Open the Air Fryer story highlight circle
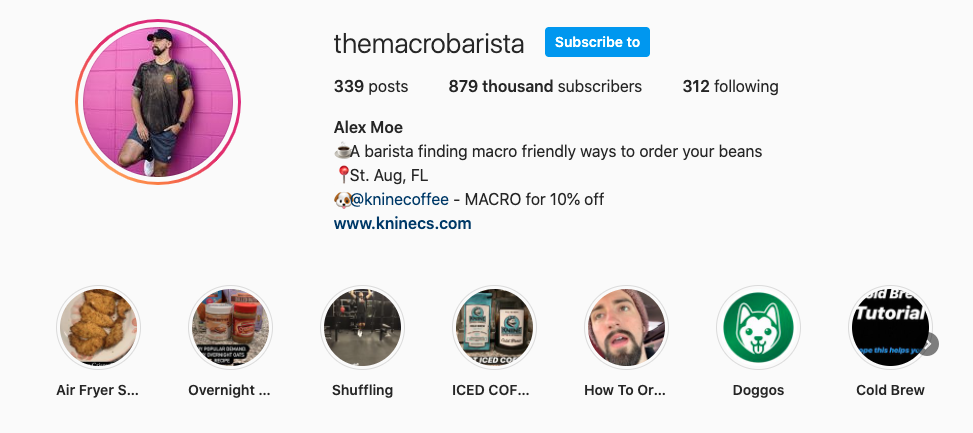 coord(99,327)
